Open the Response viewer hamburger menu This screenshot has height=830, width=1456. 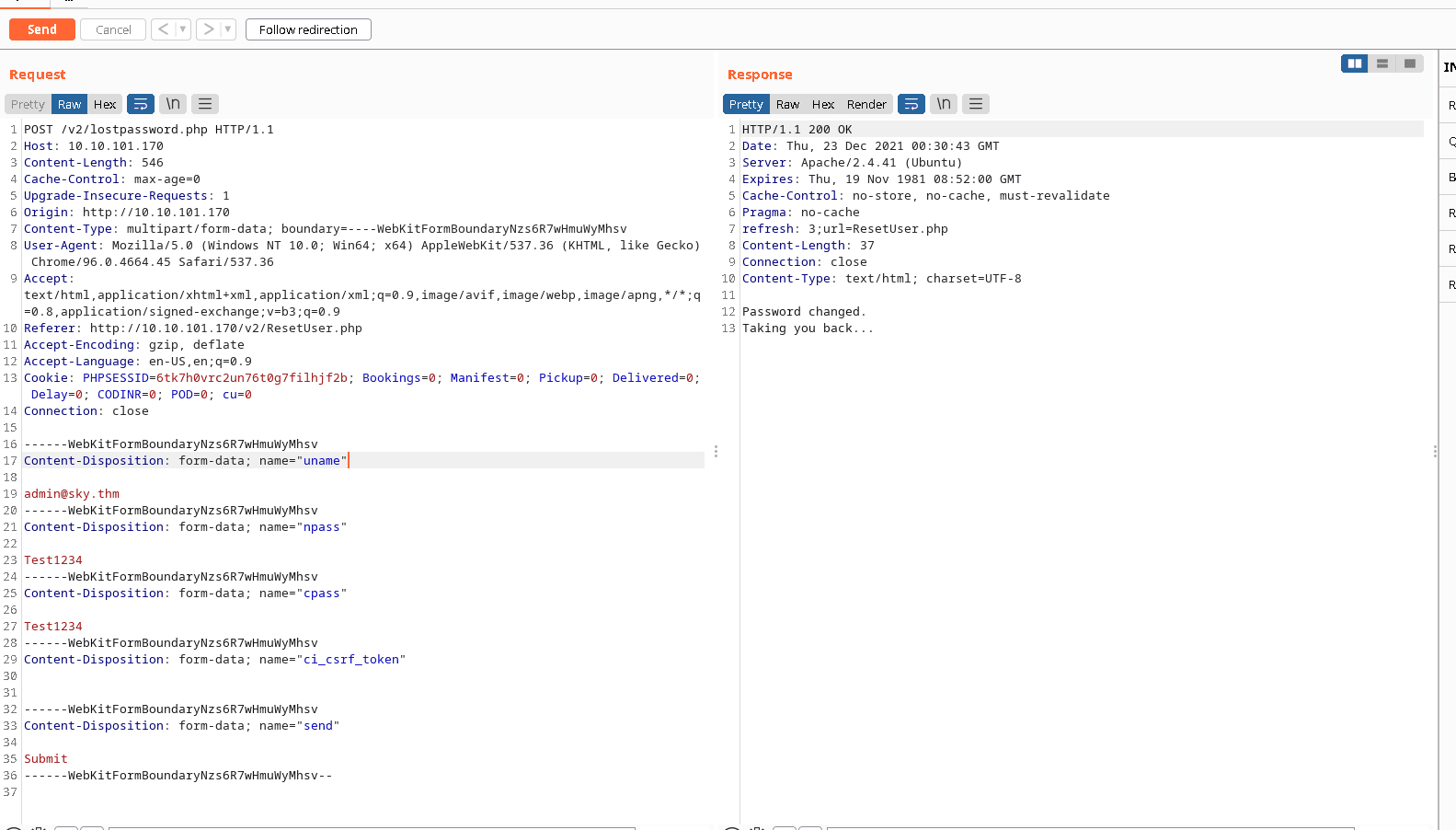pos(976,104)
